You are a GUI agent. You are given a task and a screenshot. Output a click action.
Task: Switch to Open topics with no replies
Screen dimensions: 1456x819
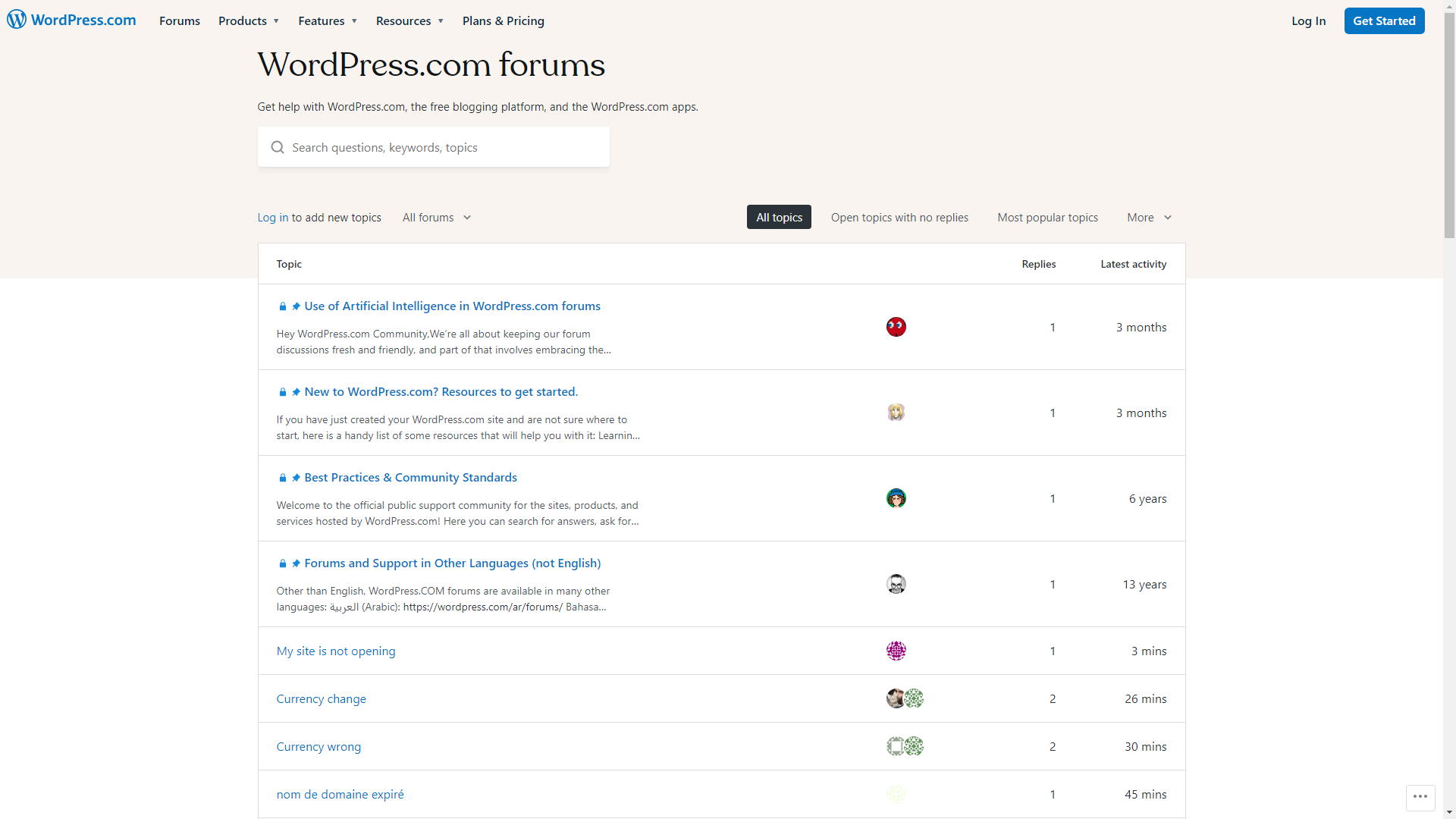(899, 218)
